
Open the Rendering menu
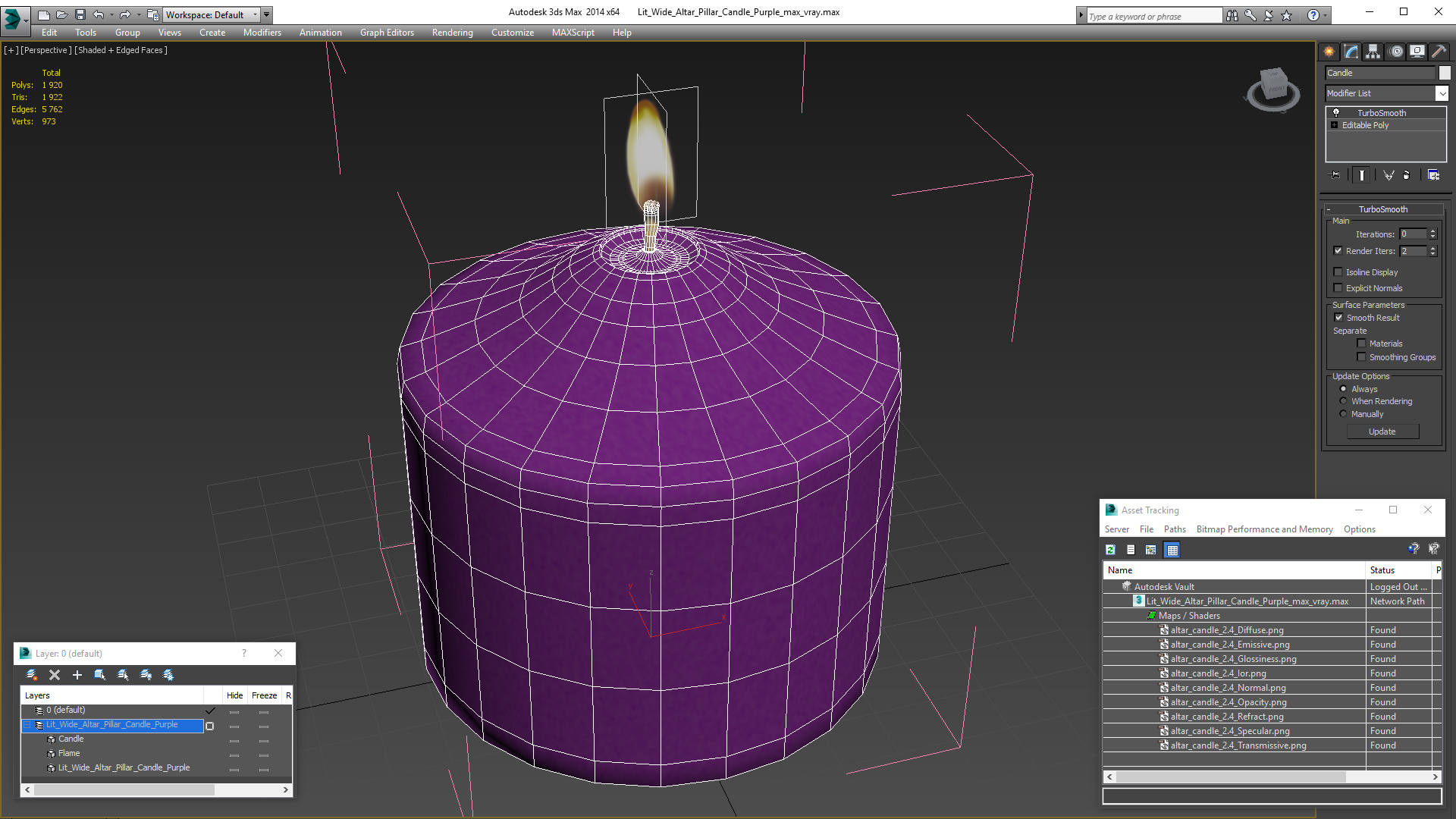pos(452,33)
